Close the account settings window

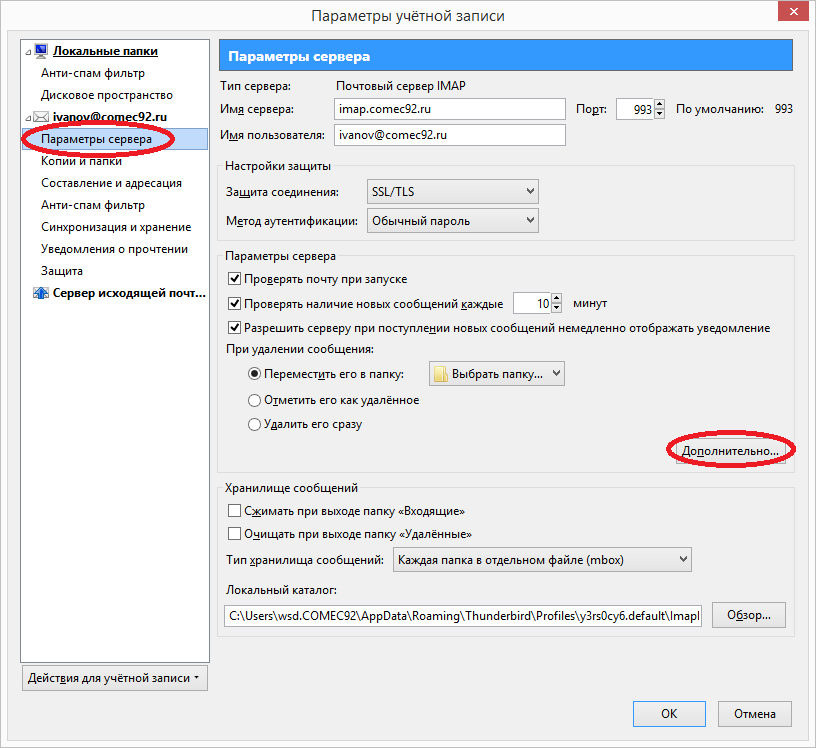tap(791, 15)
